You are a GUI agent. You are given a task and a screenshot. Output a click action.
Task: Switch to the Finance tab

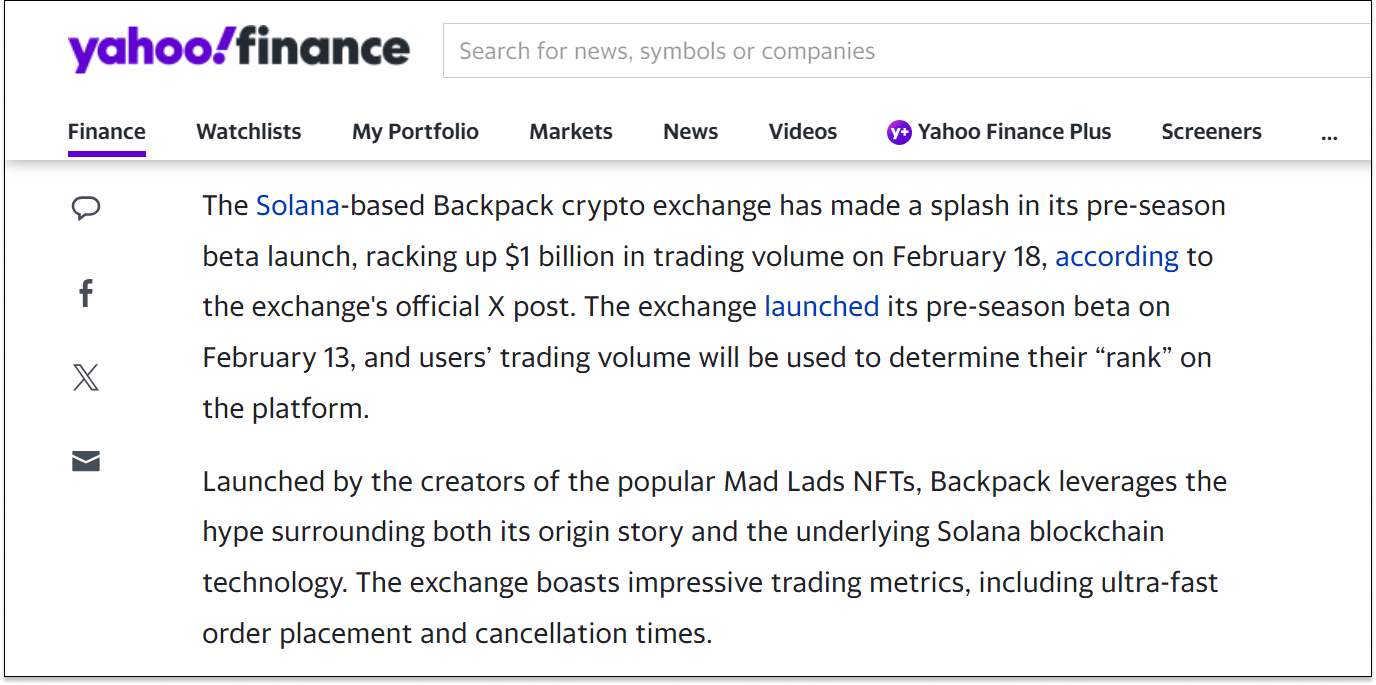point(107,132)
